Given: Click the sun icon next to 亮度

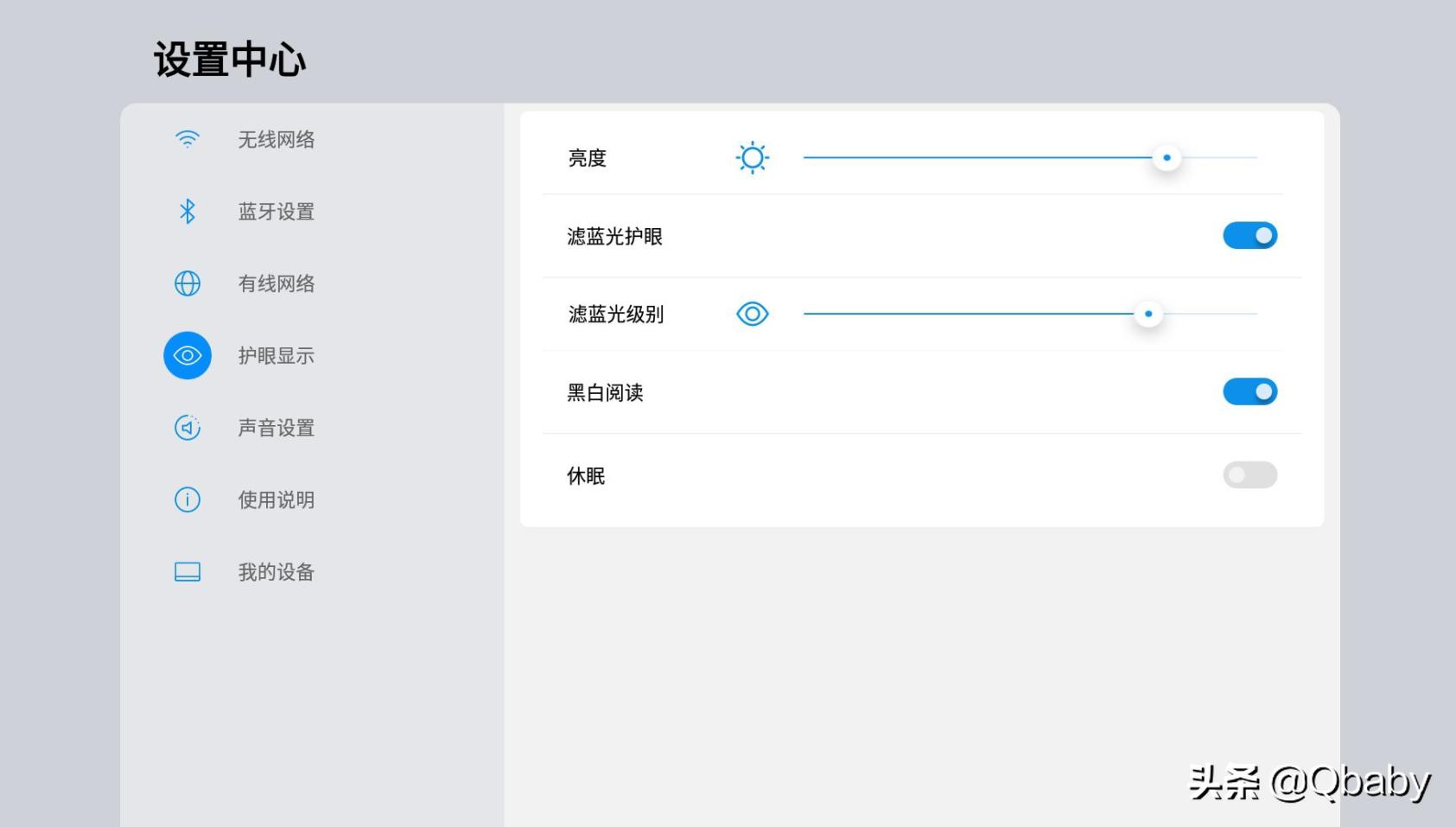Looking at the screenshot, I should [751, 157].
